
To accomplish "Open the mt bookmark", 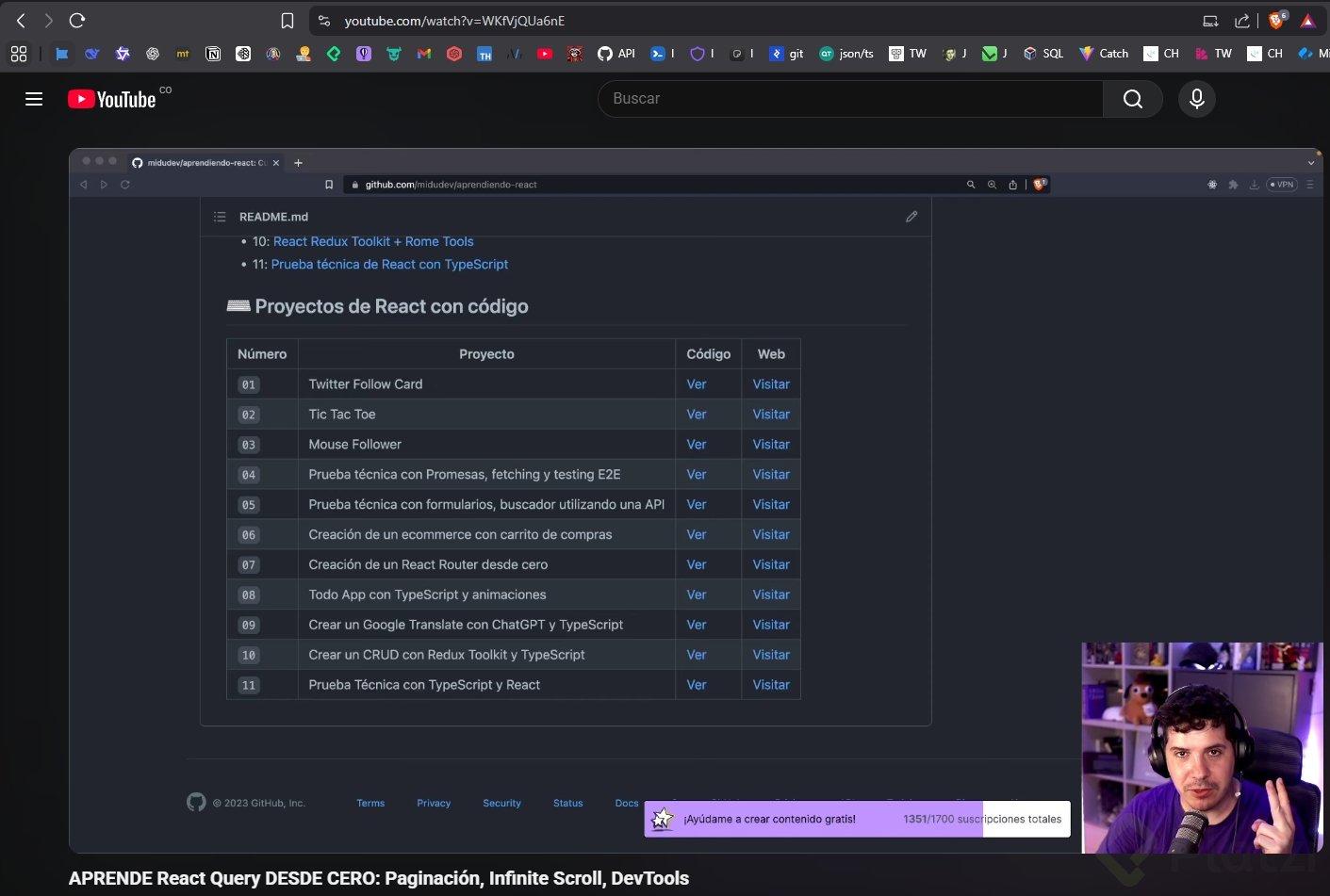I will [183, 54].
